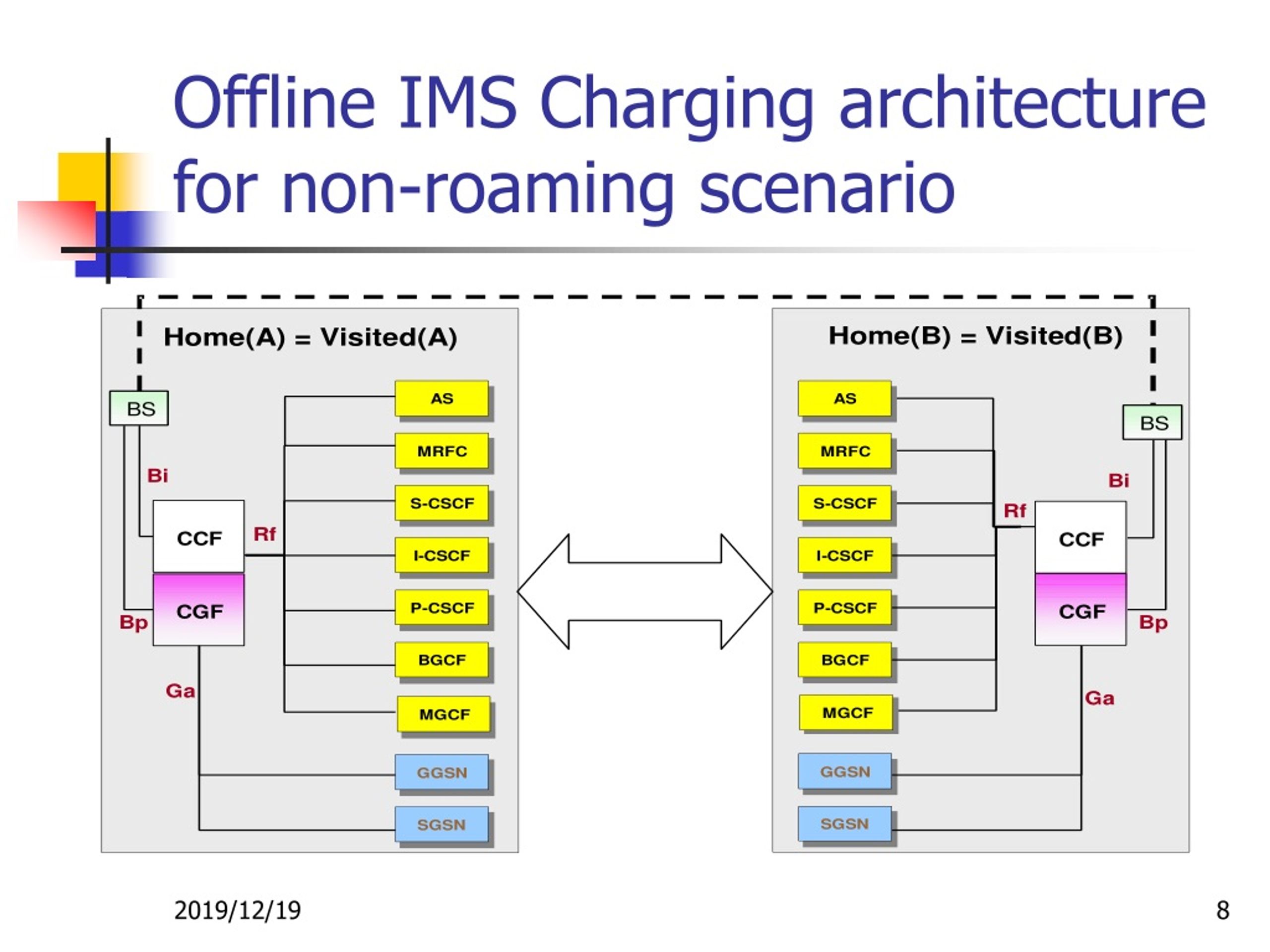Click the double-headed arrow between panels
This screenshot has width=1270, height=952.
coord(645,592)
